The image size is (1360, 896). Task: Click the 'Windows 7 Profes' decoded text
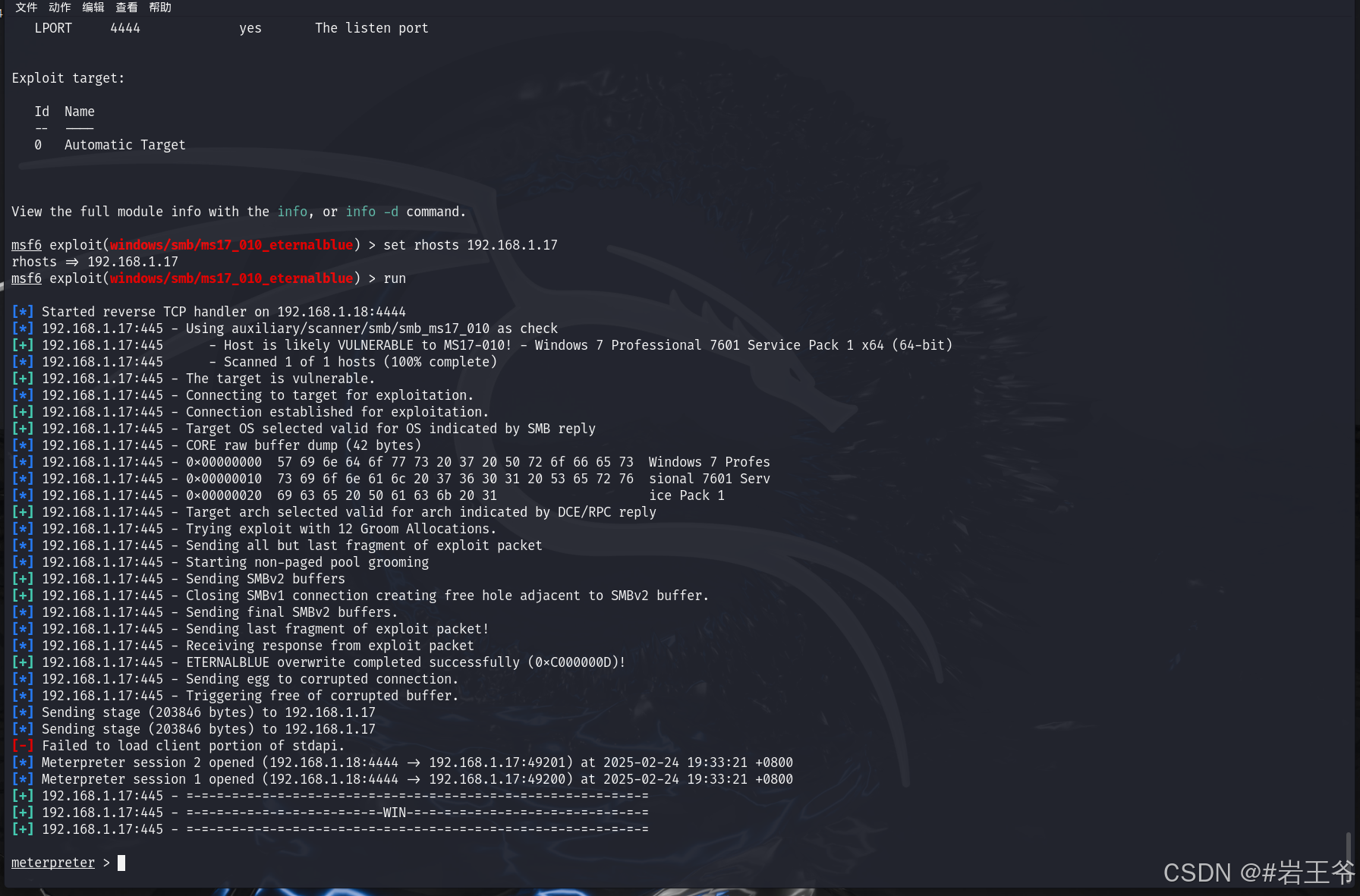(x=710, y=462)
